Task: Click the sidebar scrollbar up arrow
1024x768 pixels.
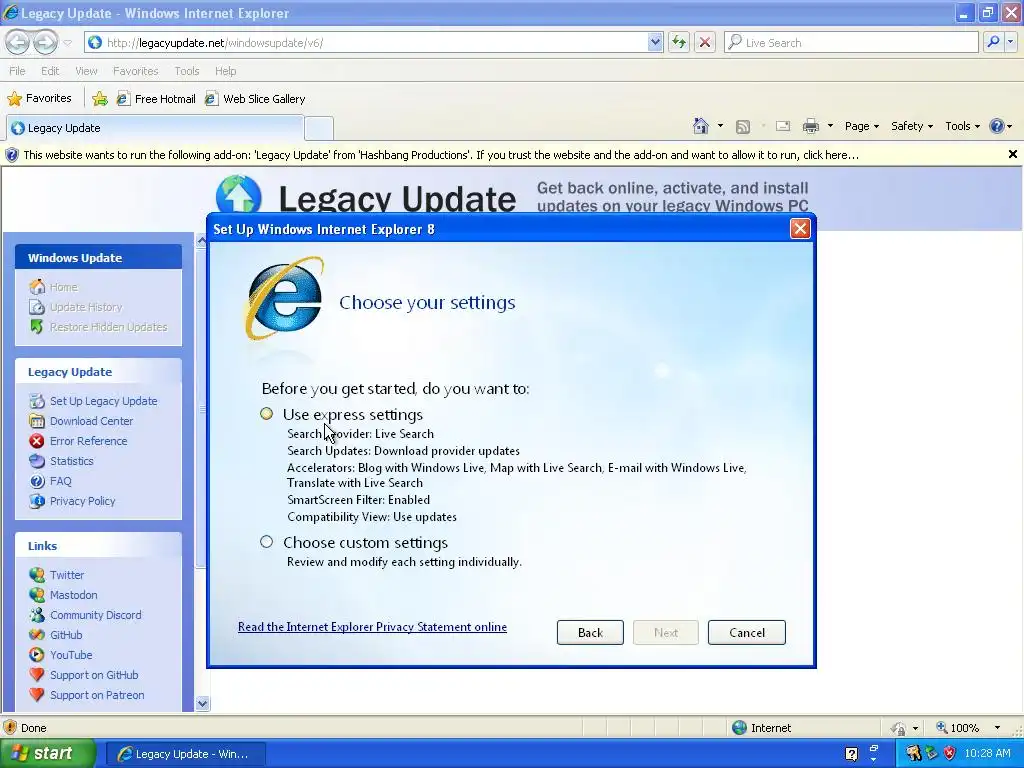Action: [202, 240]
